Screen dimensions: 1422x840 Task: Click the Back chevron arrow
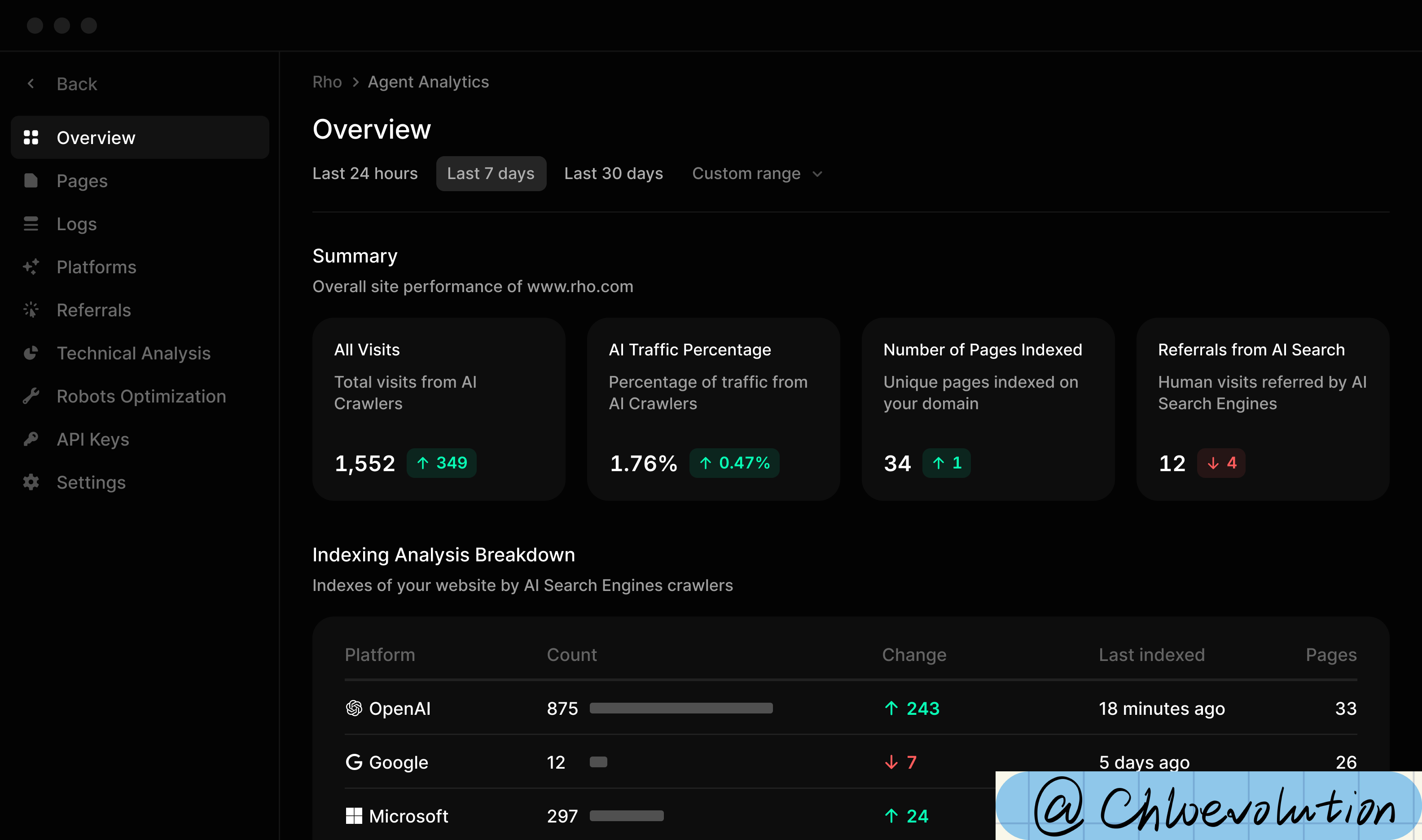(31, 84)
